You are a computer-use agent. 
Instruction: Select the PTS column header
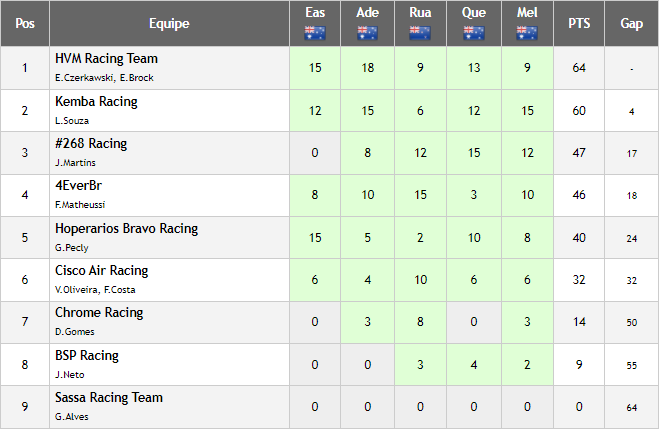click(x=579, y=23)
